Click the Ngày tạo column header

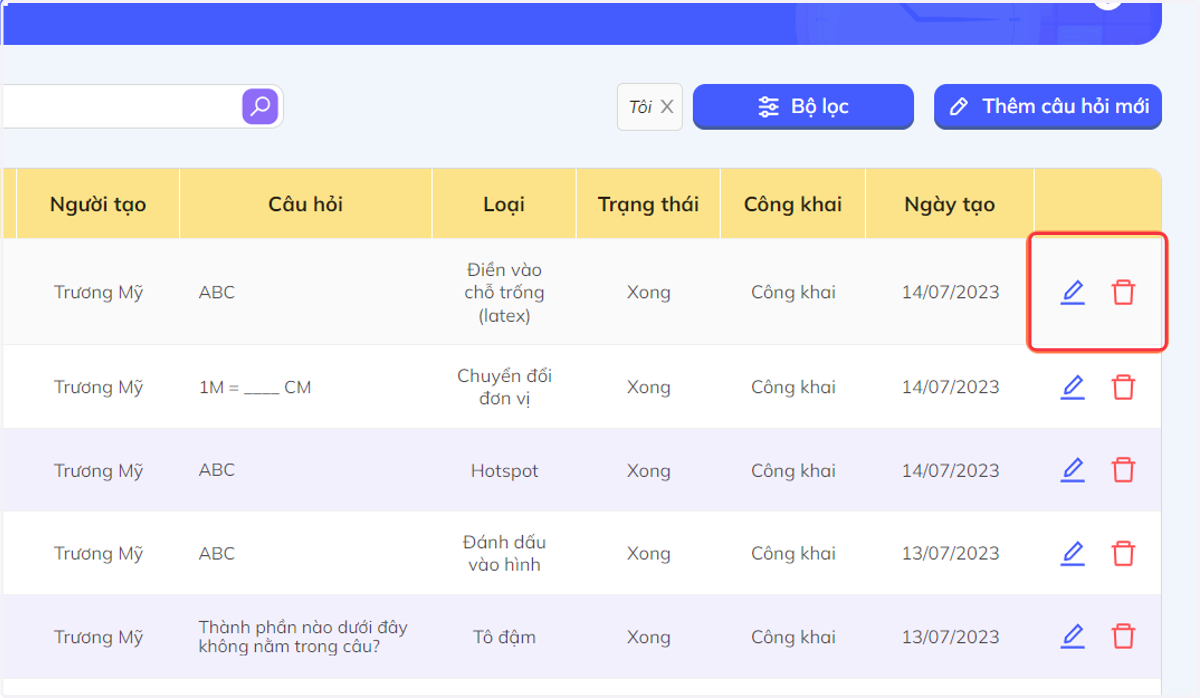pos(950,204)
